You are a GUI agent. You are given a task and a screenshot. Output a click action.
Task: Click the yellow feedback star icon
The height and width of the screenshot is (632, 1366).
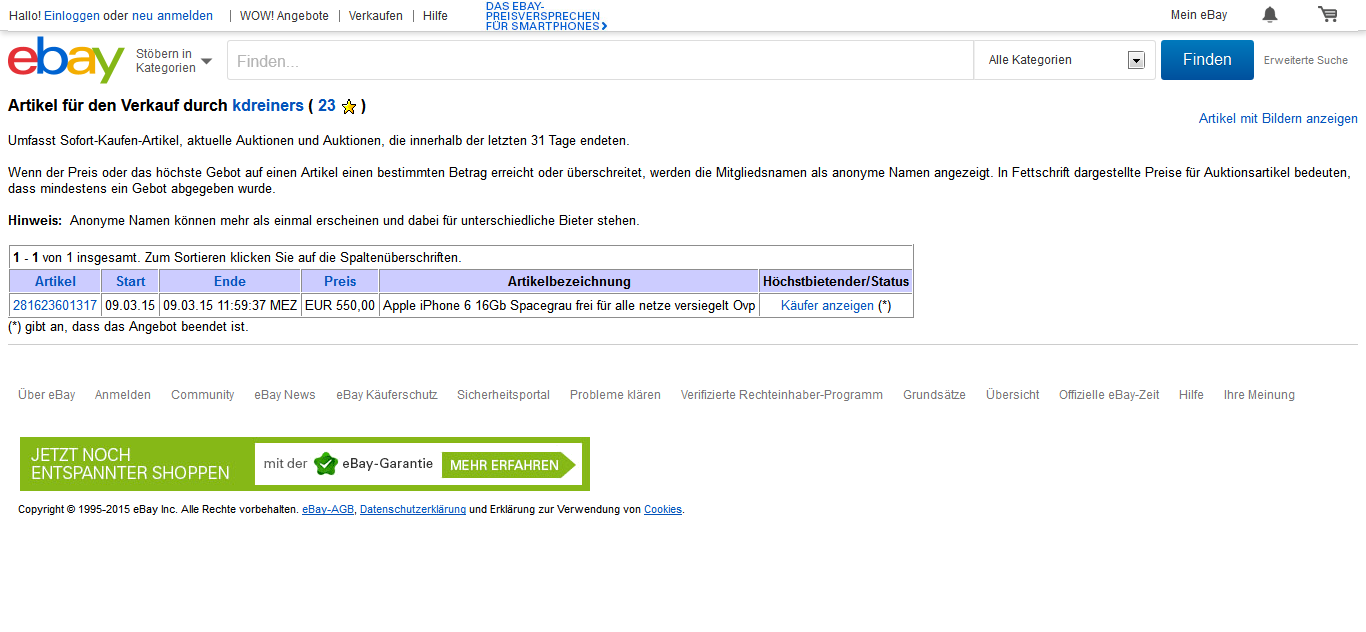click(349, 106)
